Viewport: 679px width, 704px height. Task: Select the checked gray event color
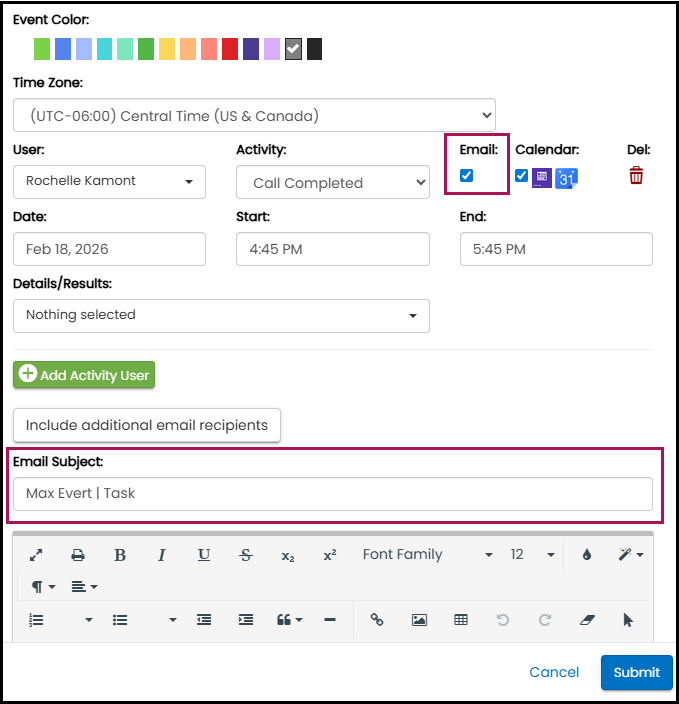293,49
